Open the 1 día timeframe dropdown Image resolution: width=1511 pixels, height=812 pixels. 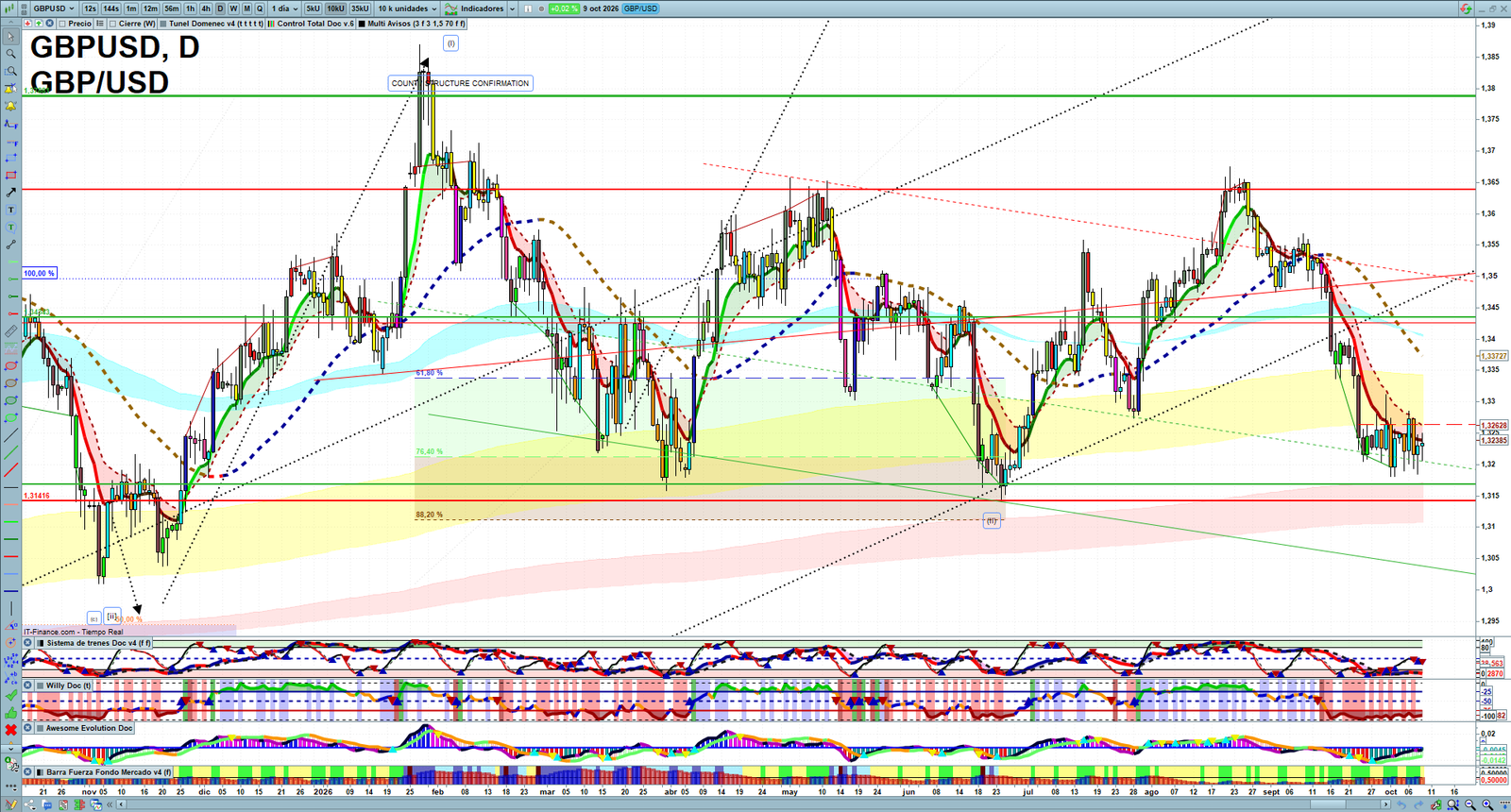pos(284,8)
